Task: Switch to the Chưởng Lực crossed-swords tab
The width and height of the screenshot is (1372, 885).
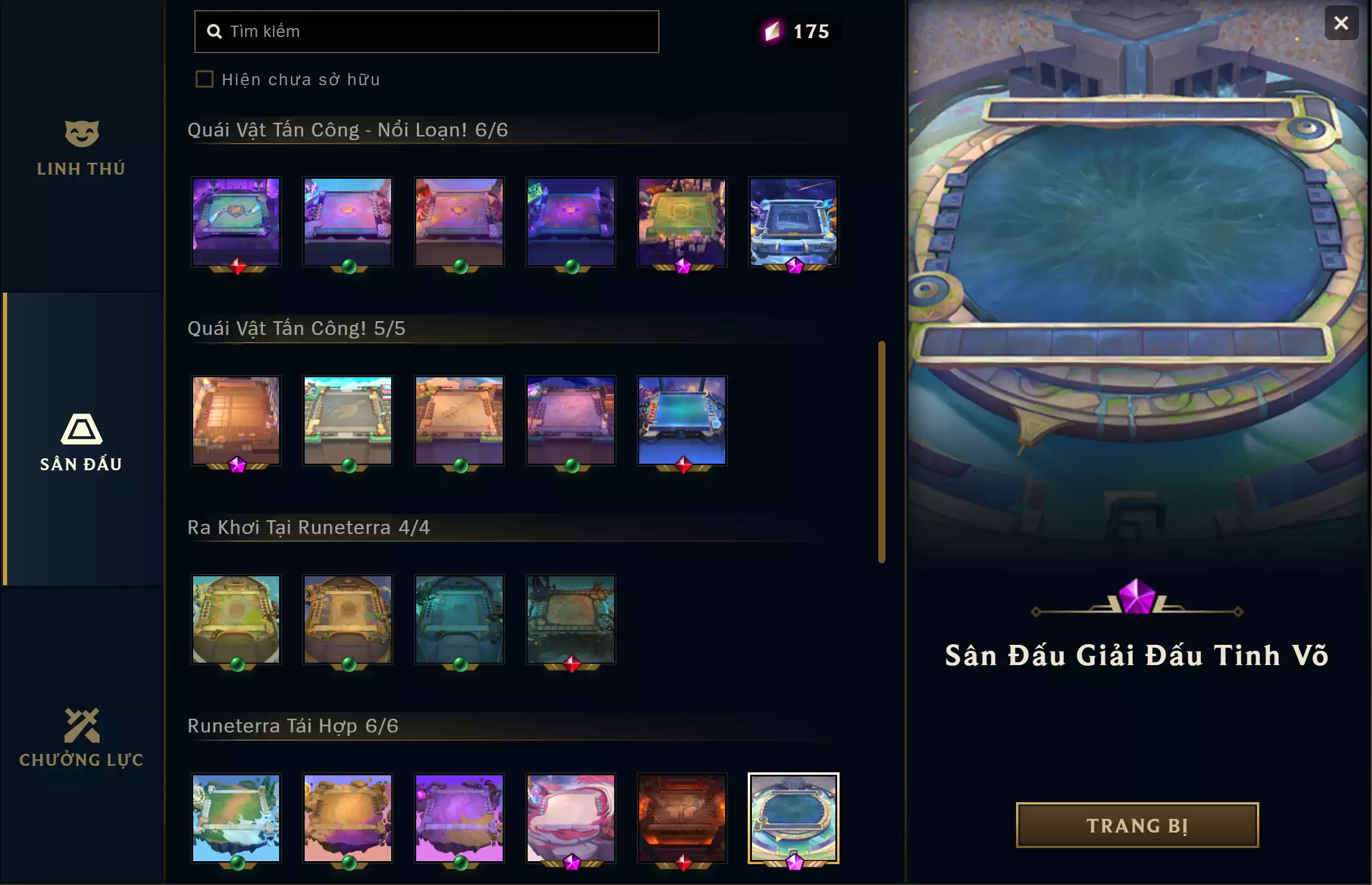Action: click(x=82, y=737)
